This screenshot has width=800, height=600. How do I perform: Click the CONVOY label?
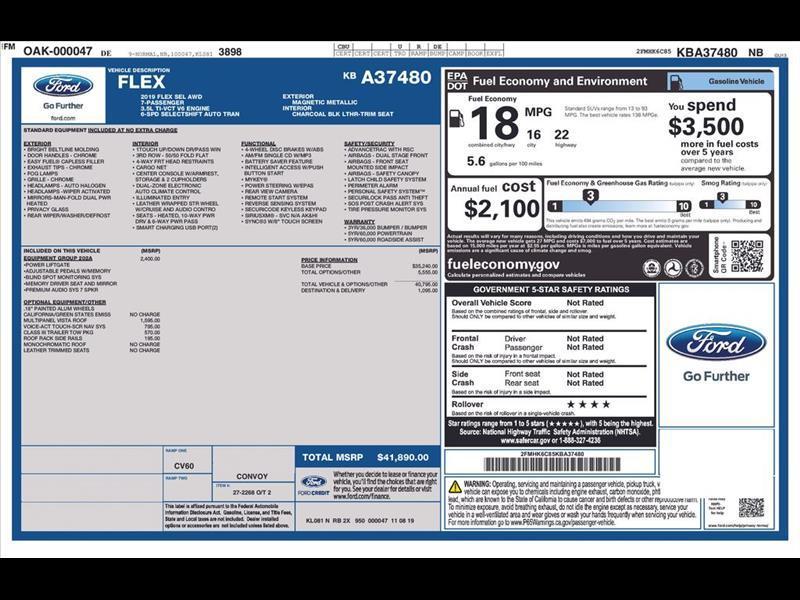[x=252, y=476]
